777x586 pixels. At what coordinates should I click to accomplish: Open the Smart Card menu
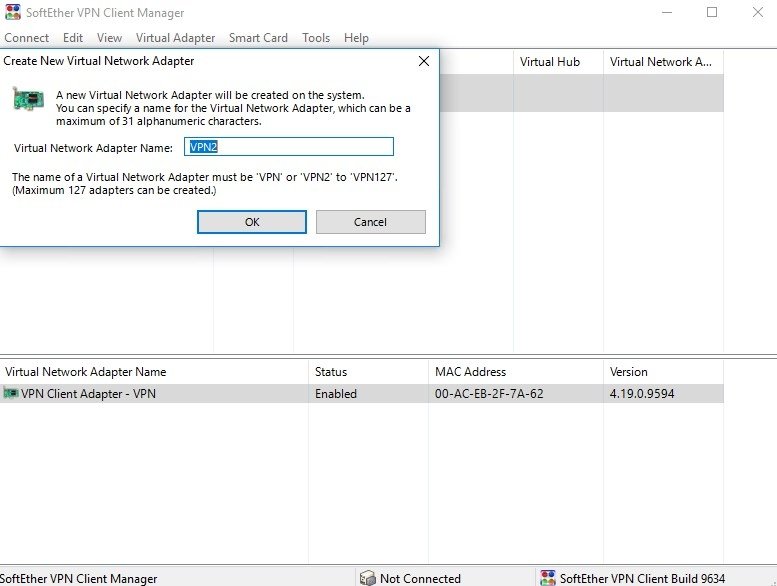pos(258,38)
